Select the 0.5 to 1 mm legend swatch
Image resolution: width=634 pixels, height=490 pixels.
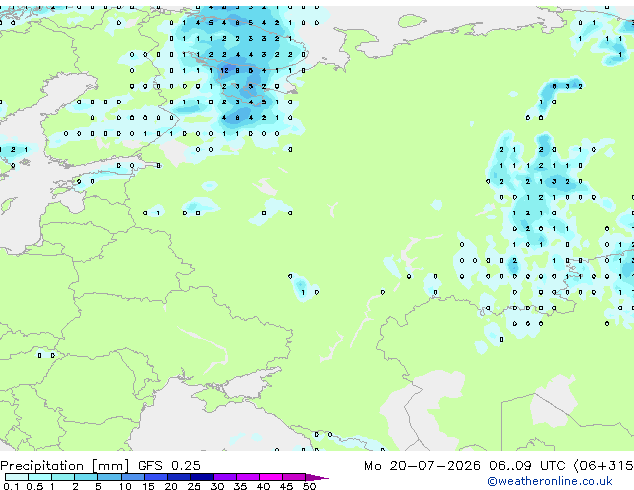(x=40, y=477)
